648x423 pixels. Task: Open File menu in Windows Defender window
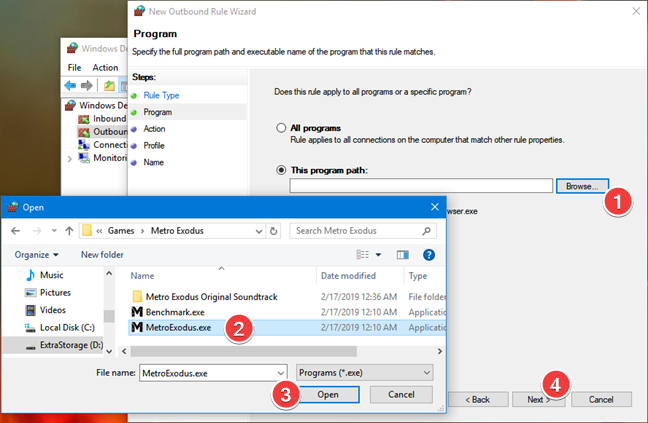click(x=74, y=67)
